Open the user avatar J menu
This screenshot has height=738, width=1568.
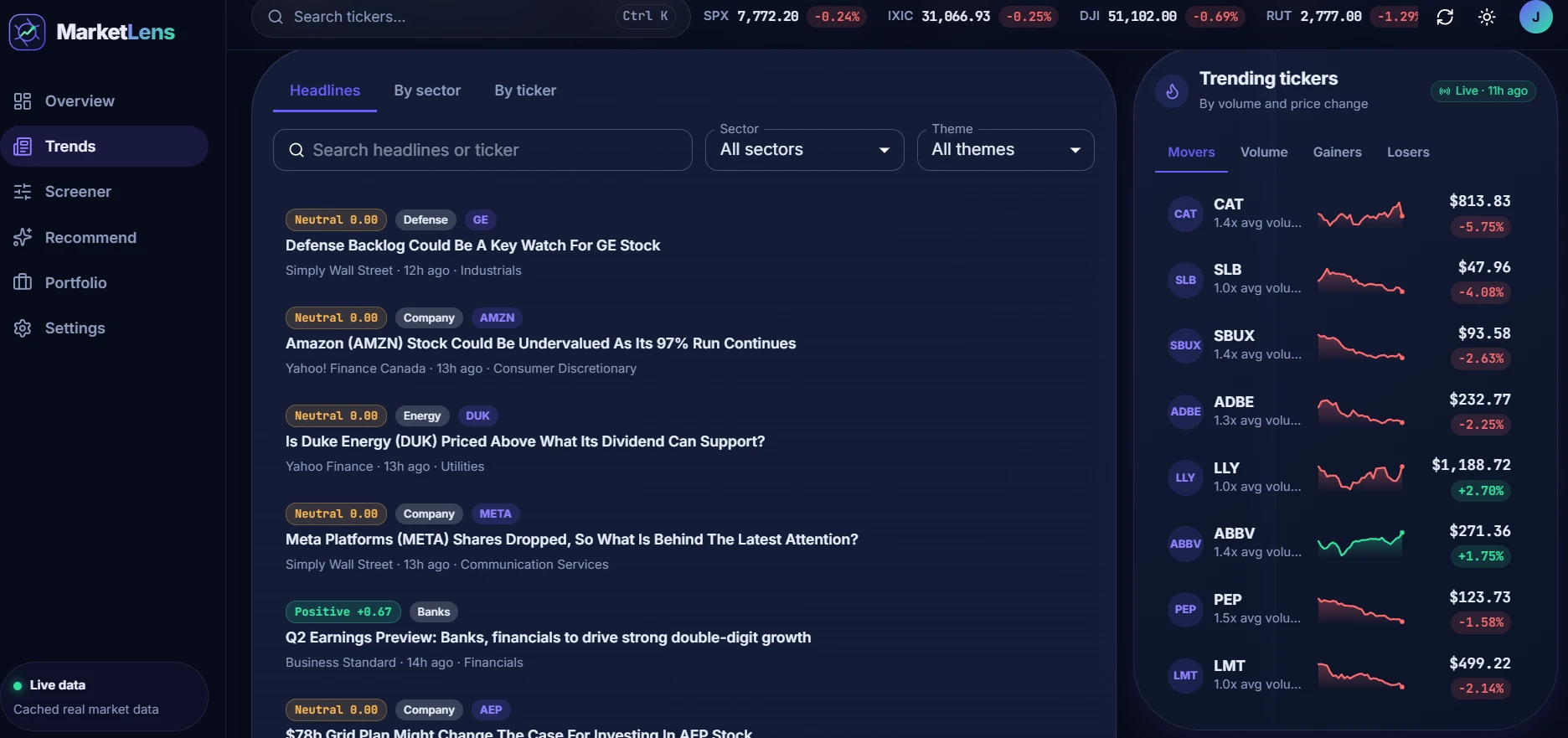[1535, 17]
